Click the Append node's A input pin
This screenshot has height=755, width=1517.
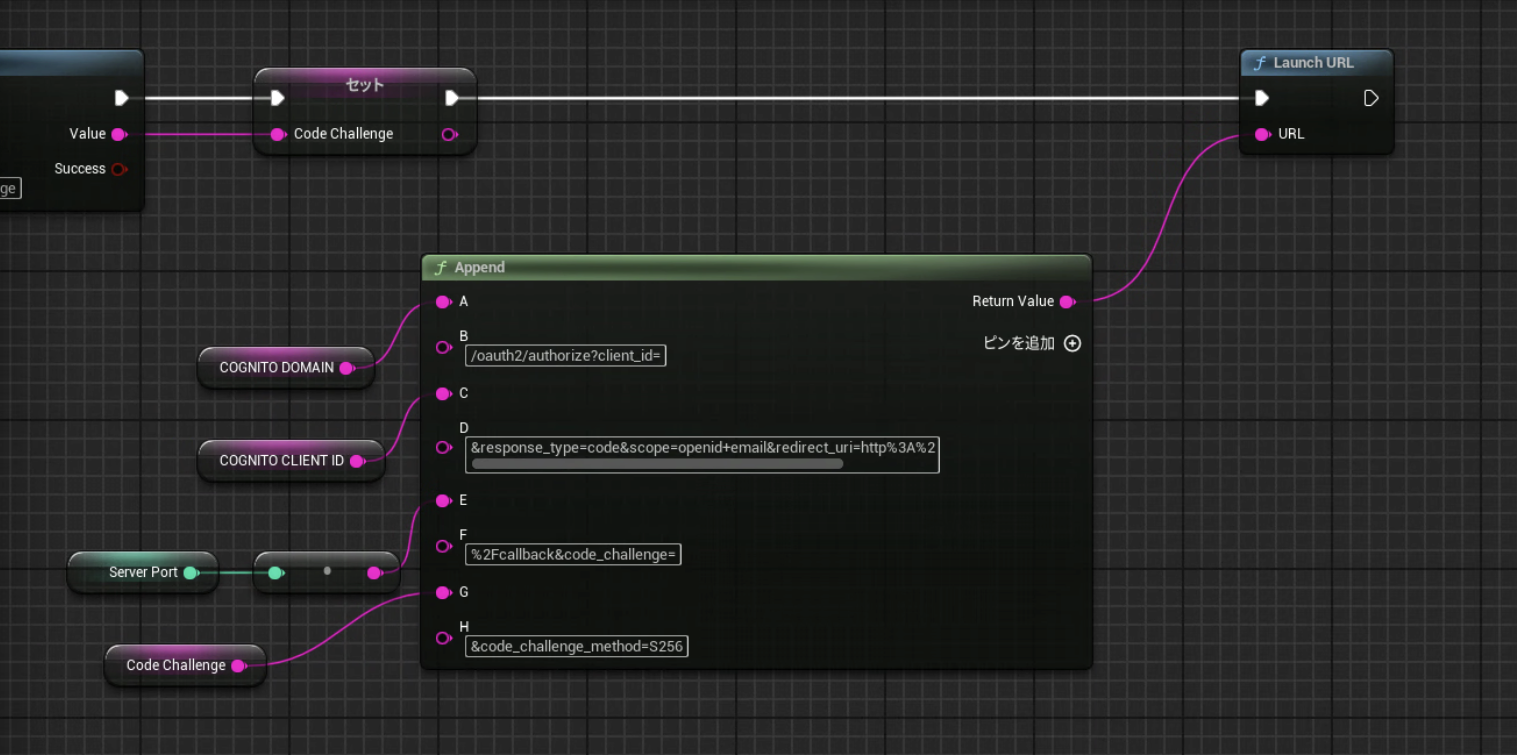[x=443, y=302]
